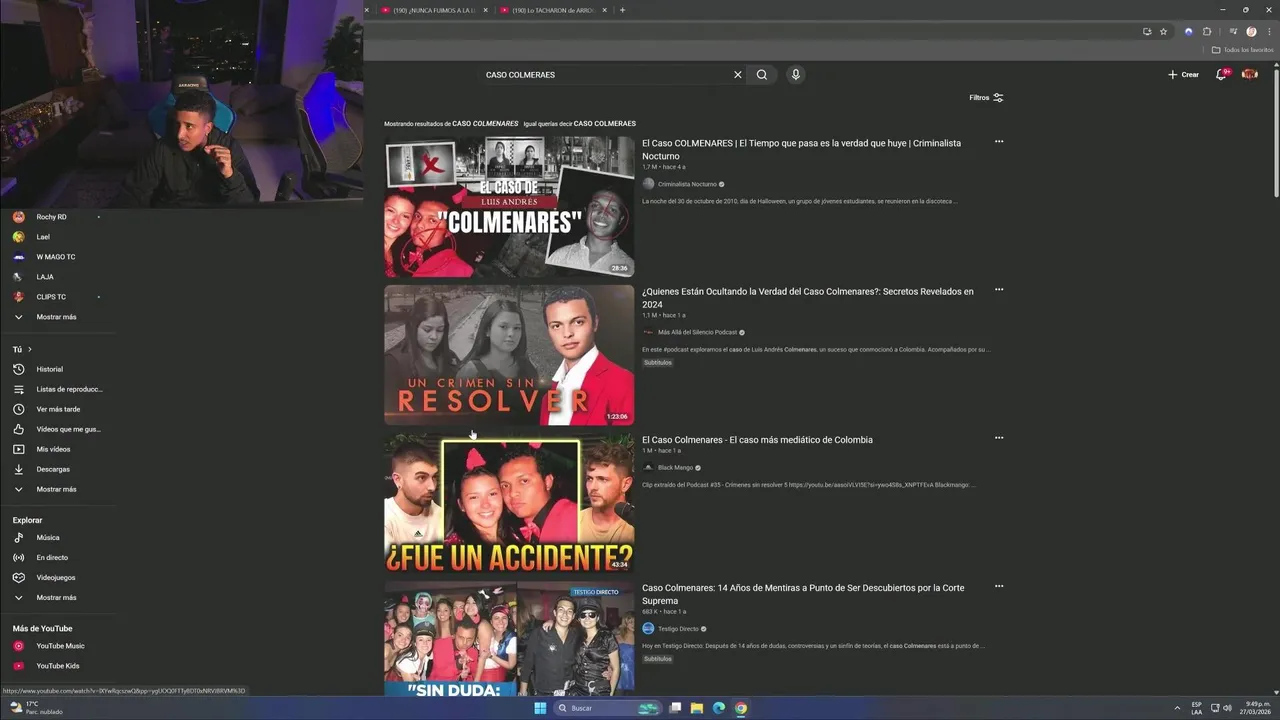Close the NUNCA FUIMOS A LA tab
The image size is (1280, 720).
click(x=486, y=10)
